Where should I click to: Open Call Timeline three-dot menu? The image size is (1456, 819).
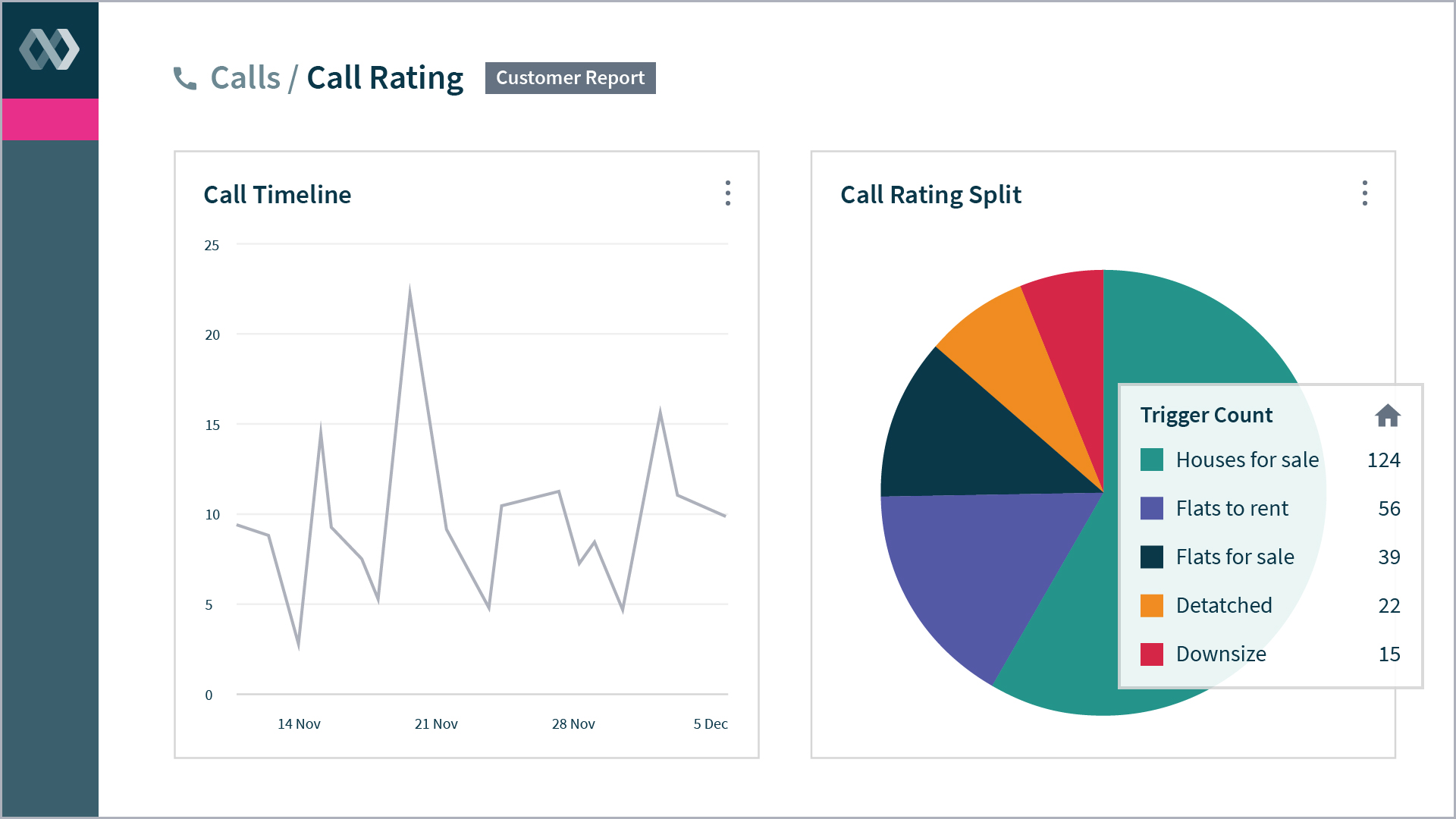coord(727,193)
